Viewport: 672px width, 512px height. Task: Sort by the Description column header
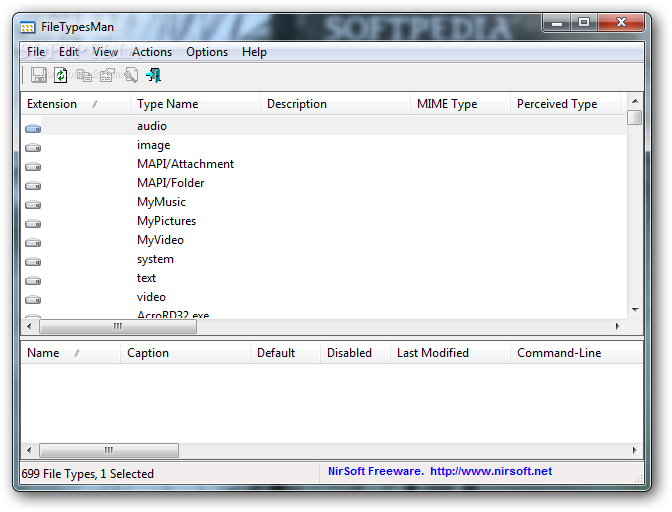335,104
